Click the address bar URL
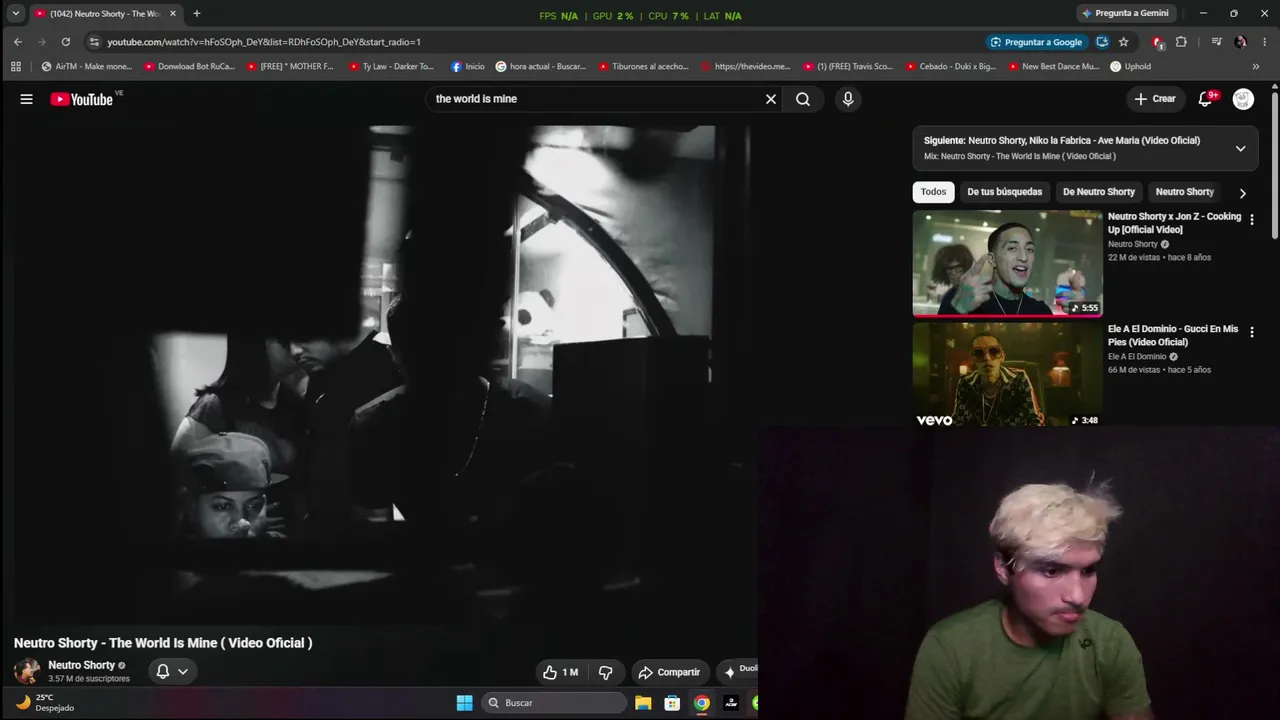 coord(264,42)
